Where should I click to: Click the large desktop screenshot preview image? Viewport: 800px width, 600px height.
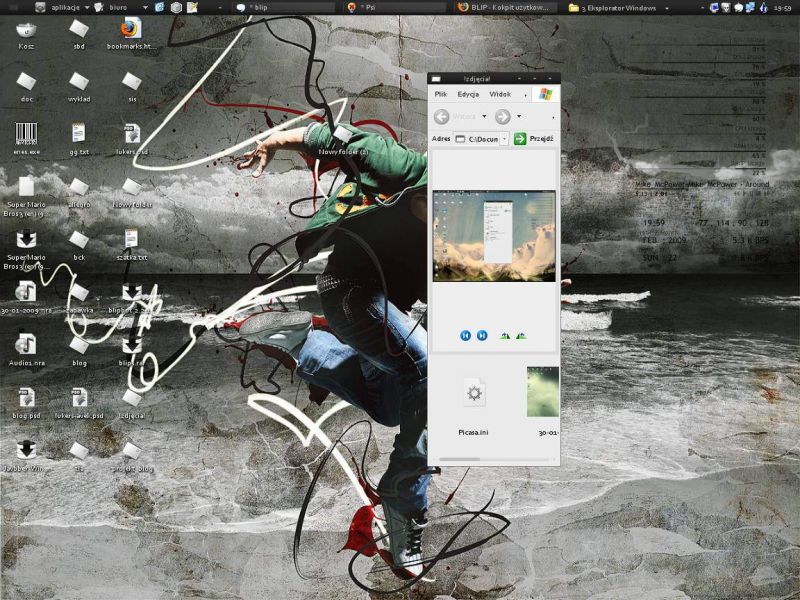[x=494, y=236]
